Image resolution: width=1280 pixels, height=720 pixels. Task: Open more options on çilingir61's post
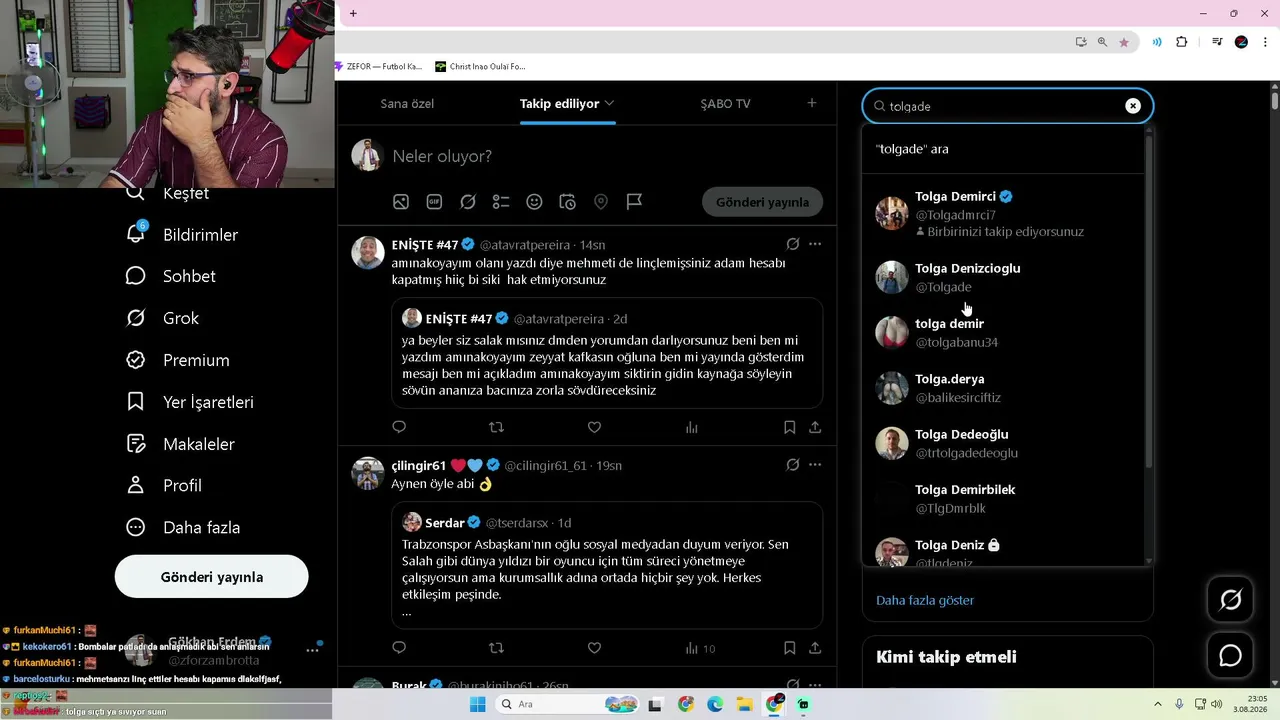click(x=815, y=465)
